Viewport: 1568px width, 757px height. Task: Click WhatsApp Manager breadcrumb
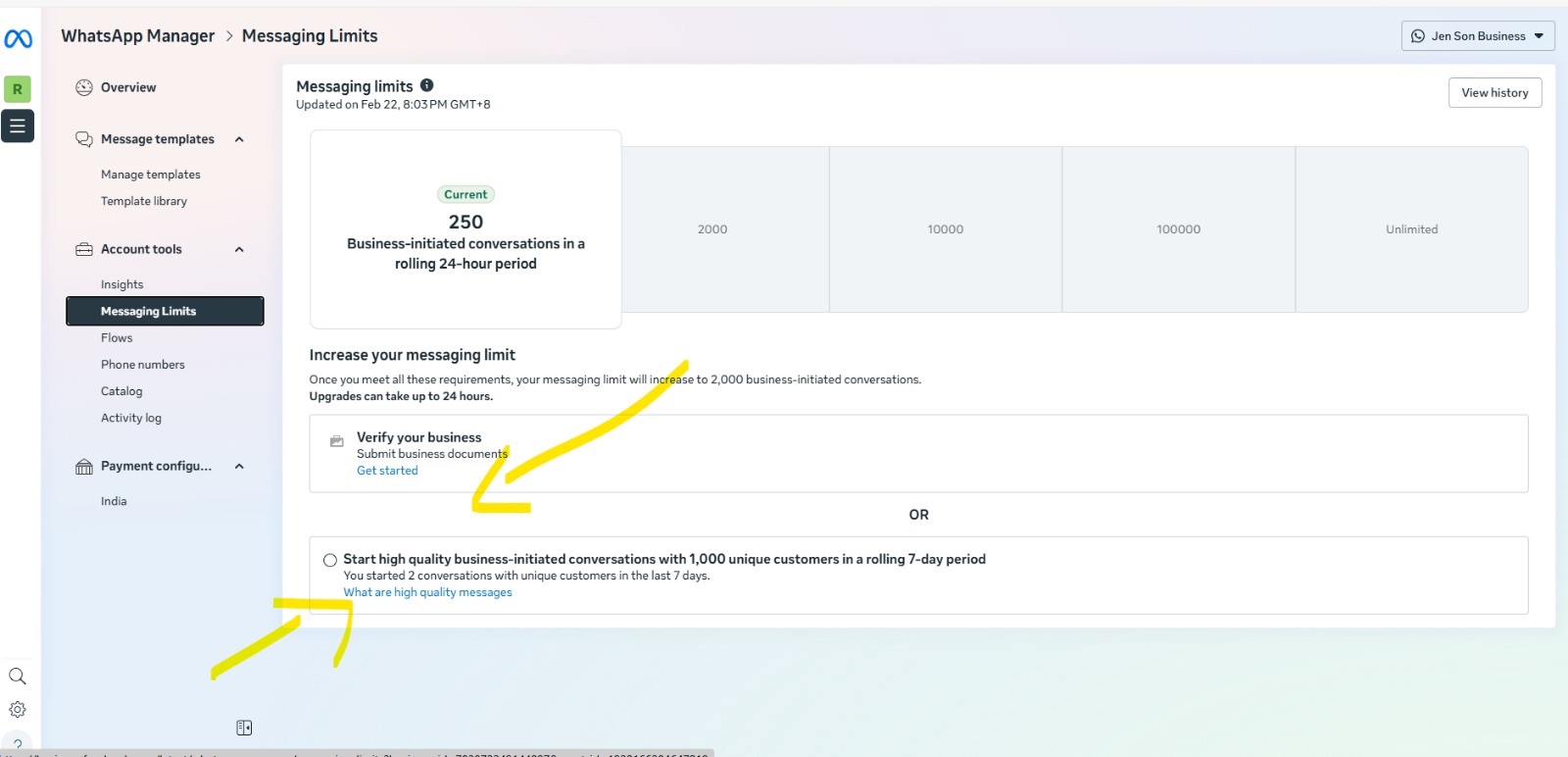click(138, 35)
